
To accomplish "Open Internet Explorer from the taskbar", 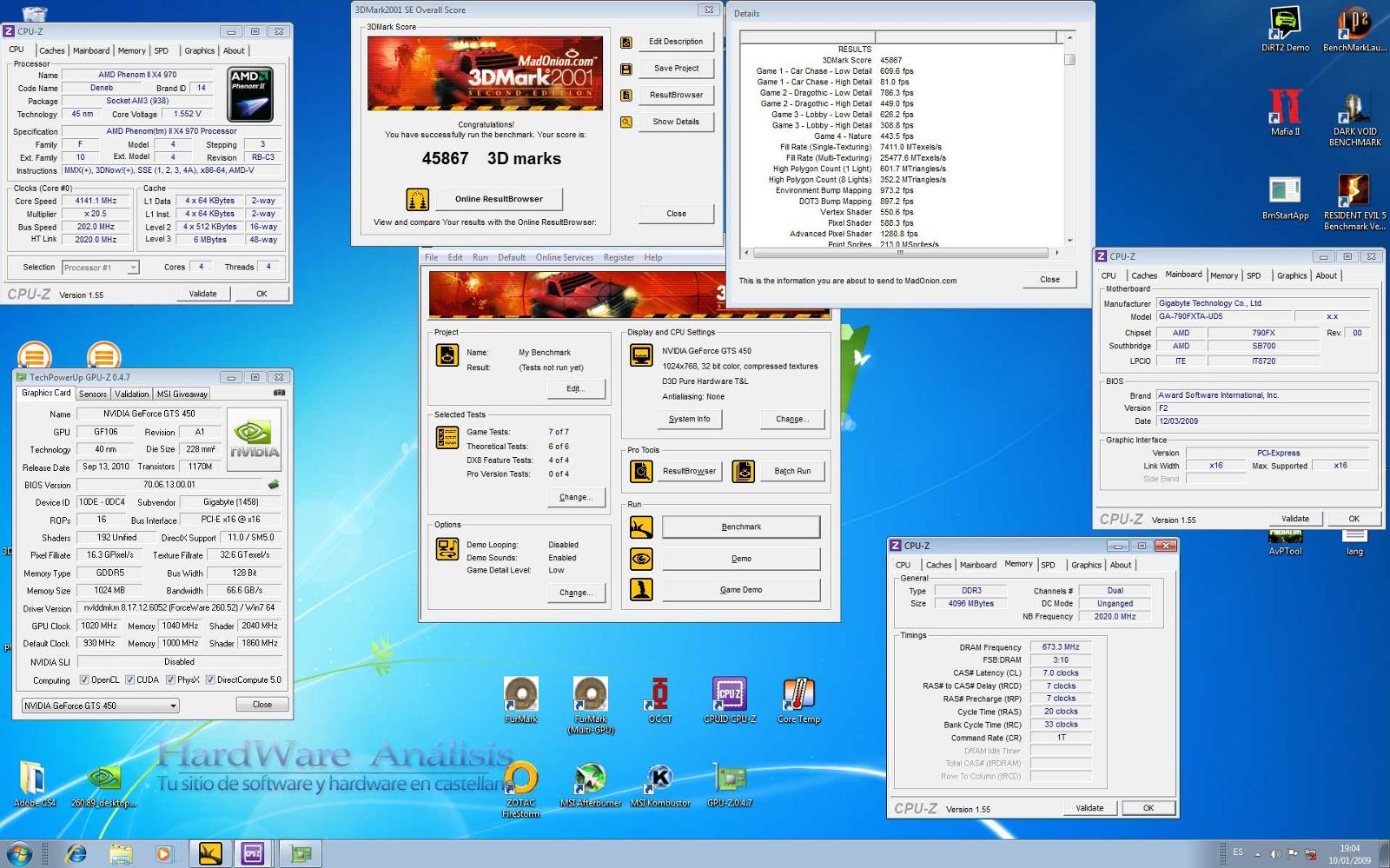I will click(76, 854).
